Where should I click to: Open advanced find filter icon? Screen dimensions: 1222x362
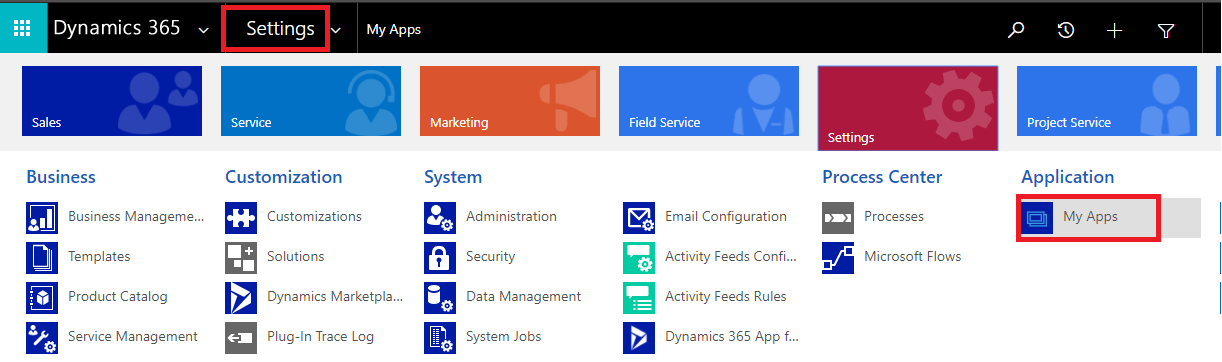(1166, 30)
